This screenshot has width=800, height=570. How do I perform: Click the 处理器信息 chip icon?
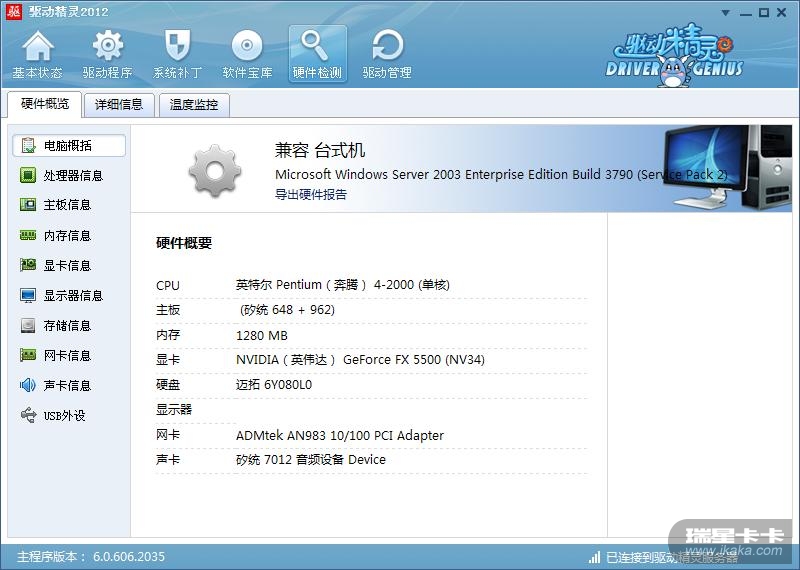tap(28, 175)
